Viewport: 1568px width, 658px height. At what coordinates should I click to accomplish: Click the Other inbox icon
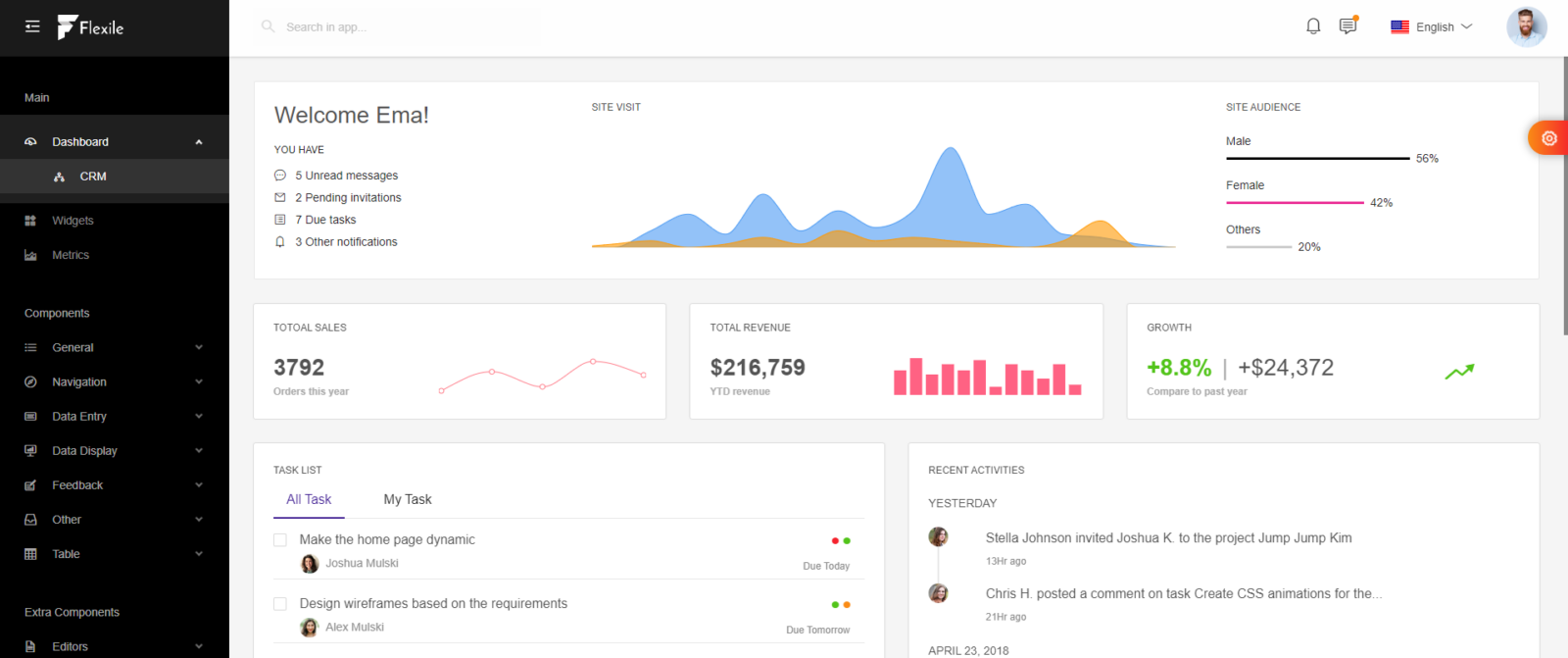tap(30, 520)
